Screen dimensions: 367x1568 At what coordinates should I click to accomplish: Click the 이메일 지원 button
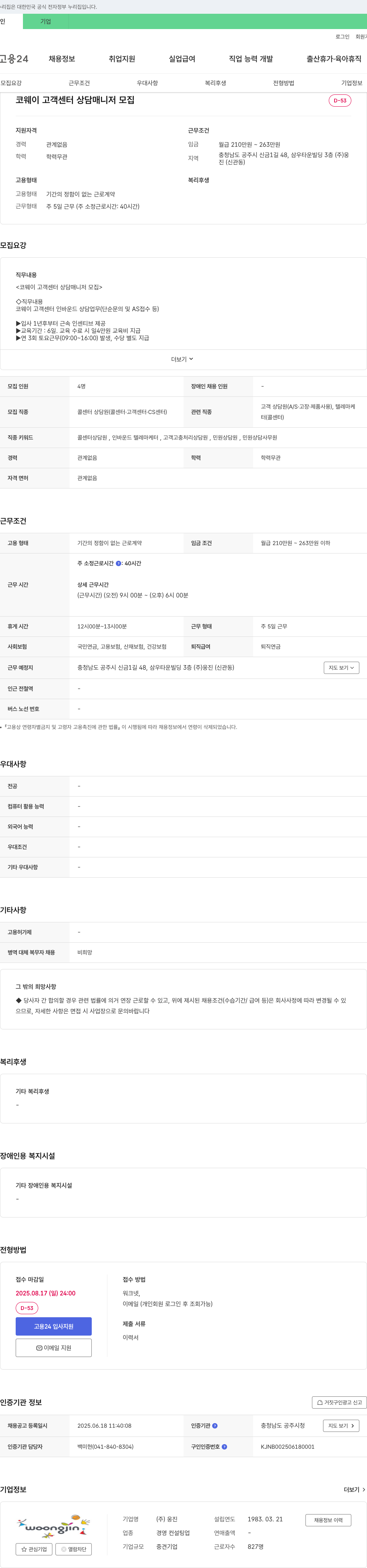[54, 1348]
